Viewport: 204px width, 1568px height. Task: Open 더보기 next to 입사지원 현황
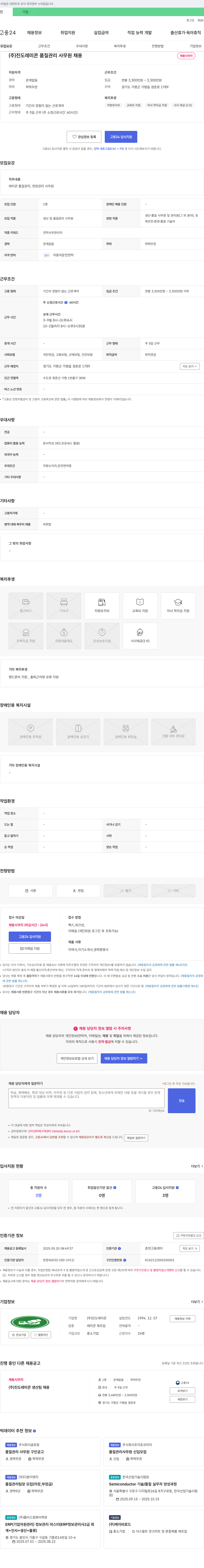click(x=197, y=1166)
